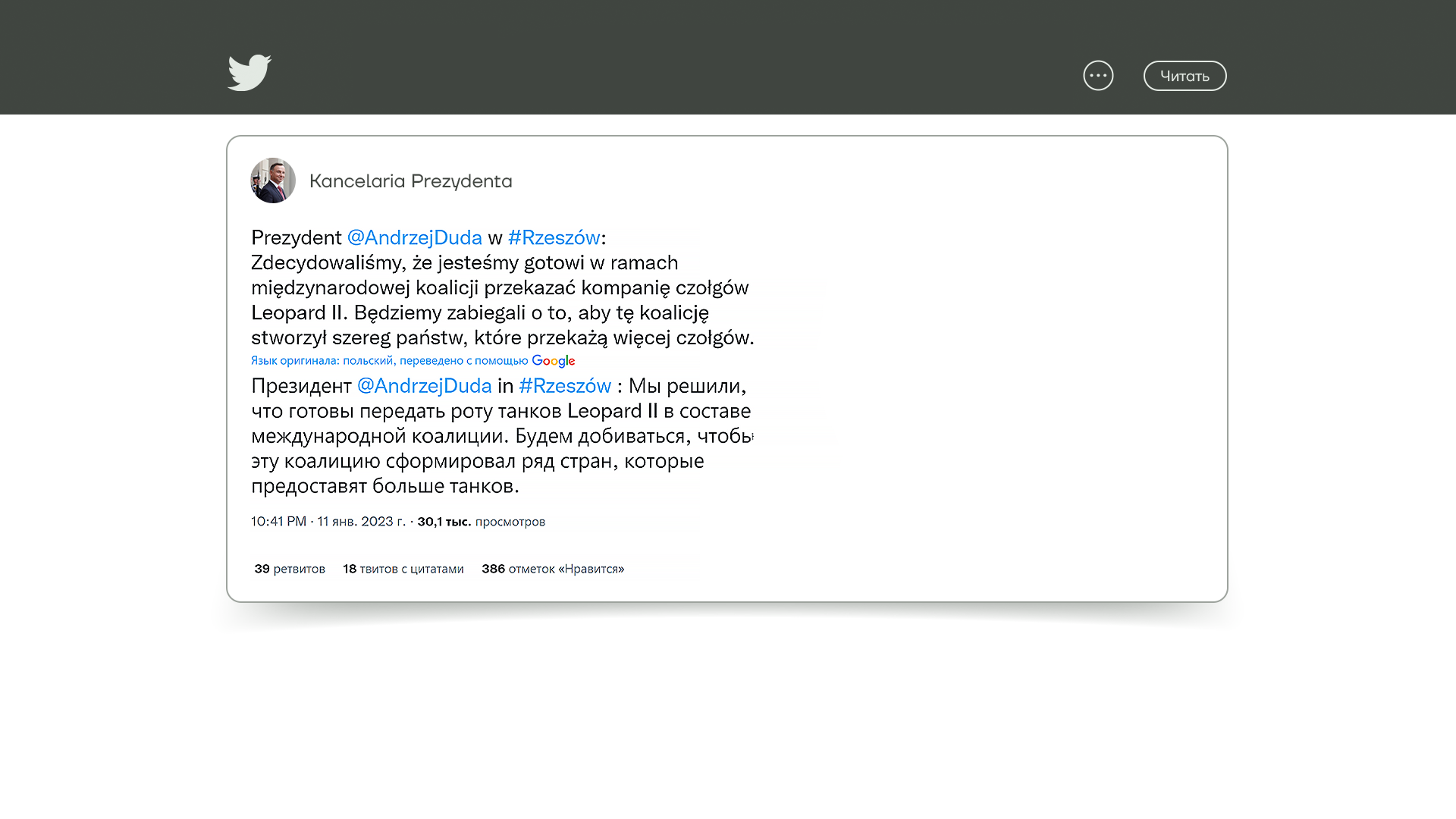Screen dimensions: 1456x819
Task: Open the 18 твитов с цитатами list
Action: tap(403, 569)
